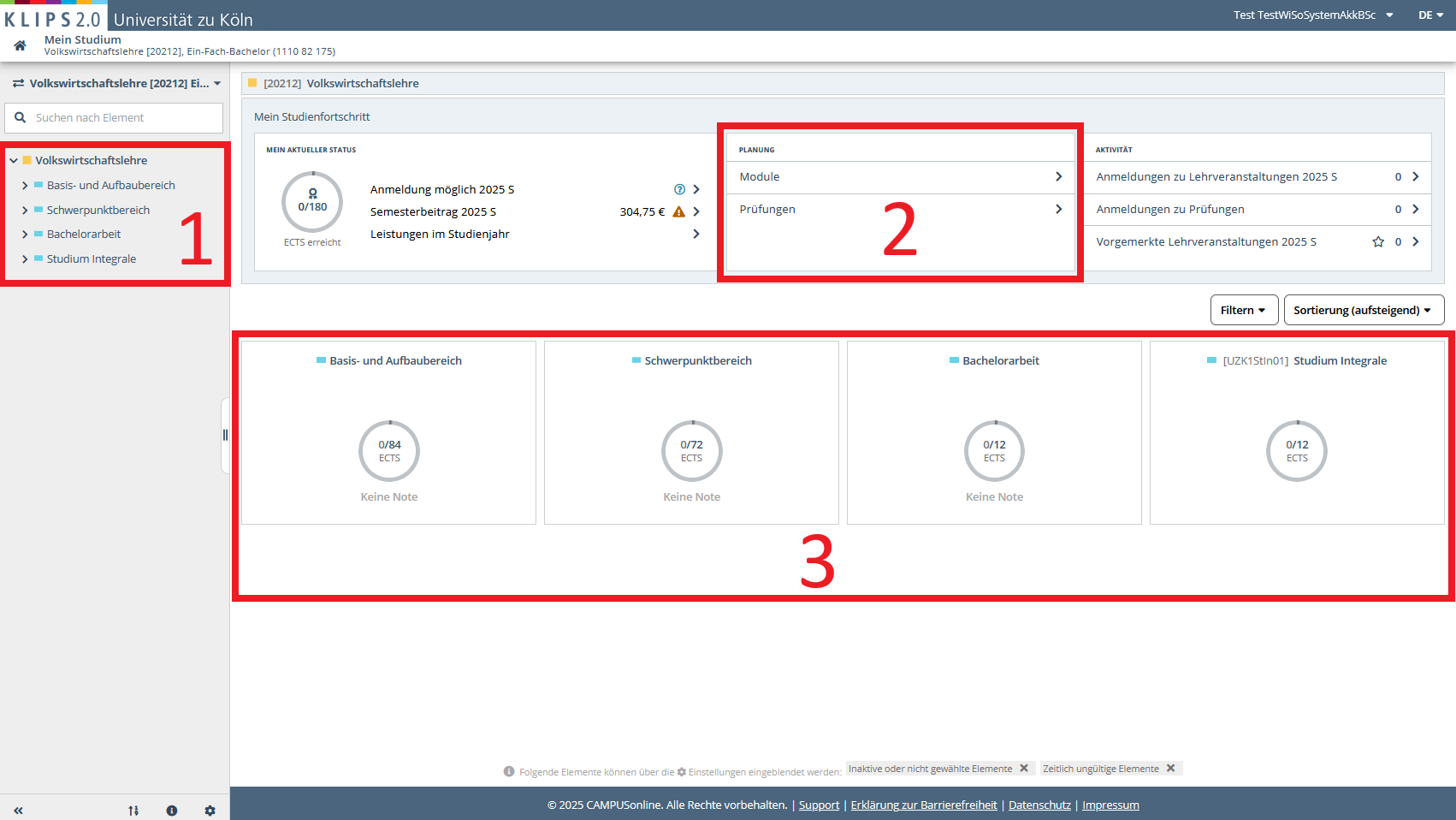
Task: Open the Filtern dropdown
Action: coord(1244,310)
